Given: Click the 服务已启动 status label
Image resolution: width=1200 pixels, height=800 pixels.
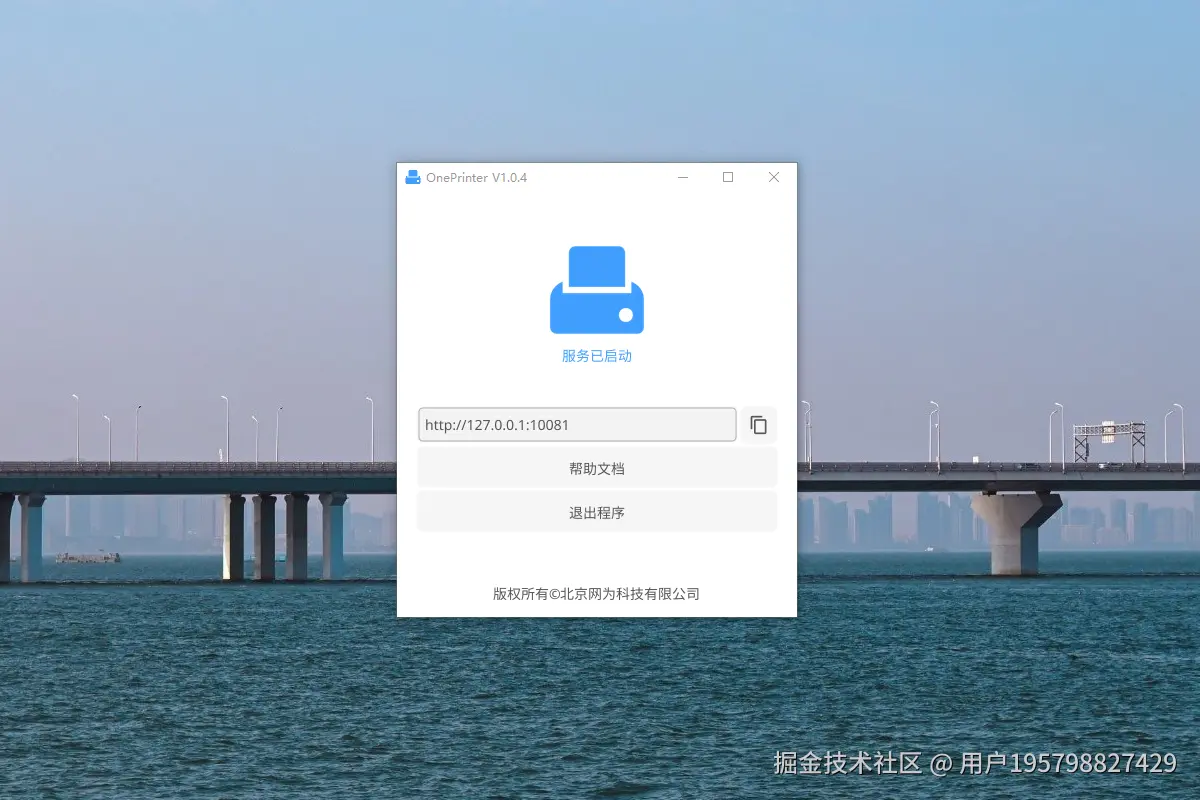Looking at the screenshot, I should [596, 356].
